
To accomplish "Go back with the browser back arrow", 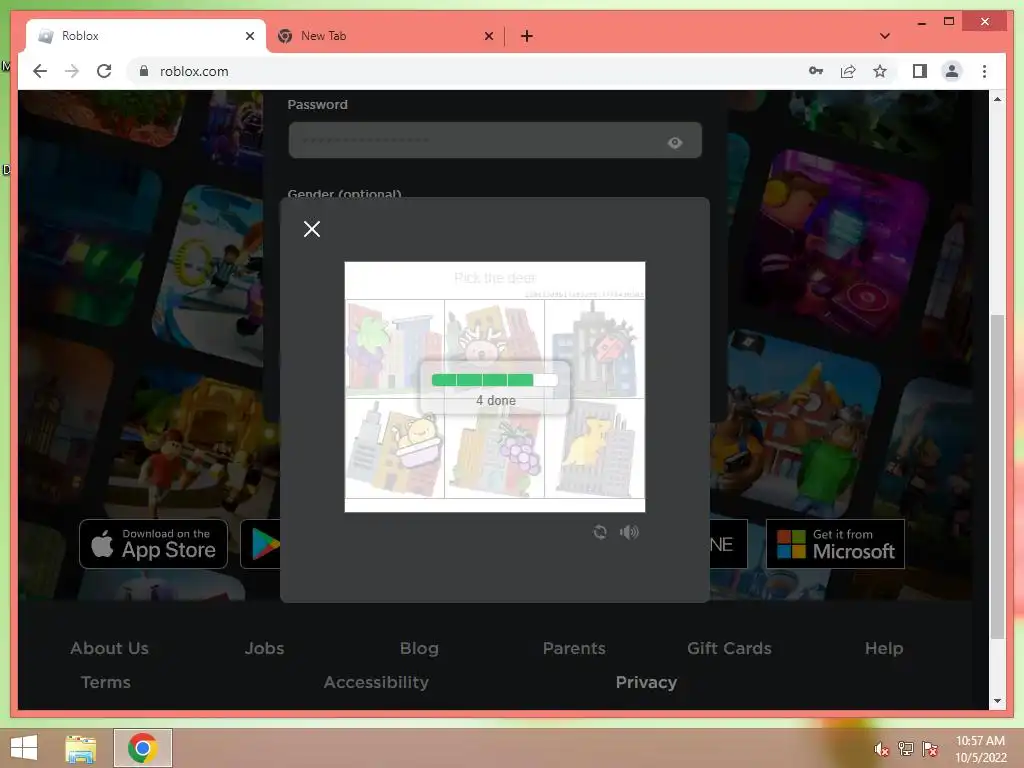I will tap(40, 71).
